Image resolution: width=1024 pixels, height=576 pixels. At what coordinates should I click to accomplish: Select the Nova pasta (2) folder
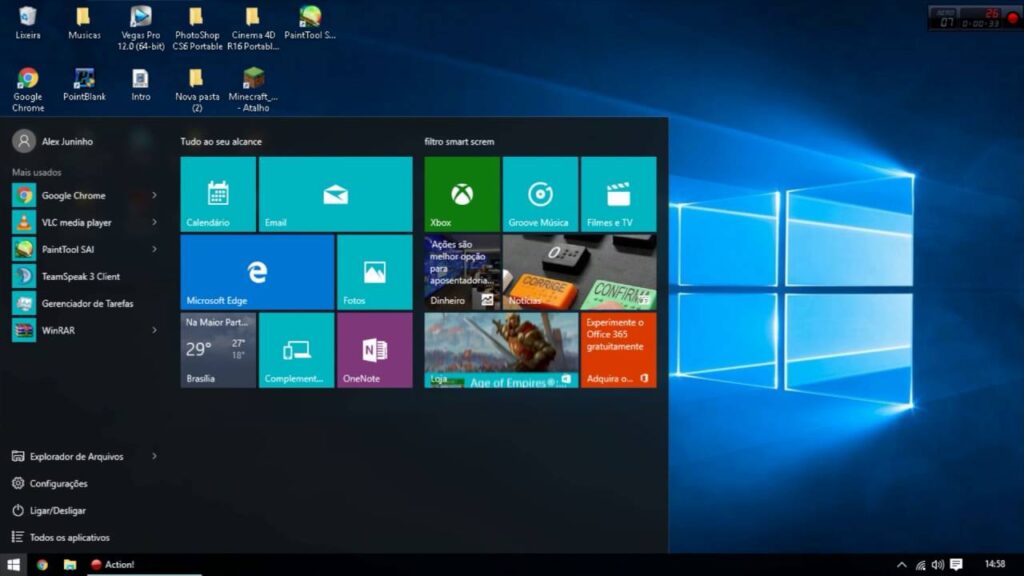pyautogui.click(x=197, y=90)
